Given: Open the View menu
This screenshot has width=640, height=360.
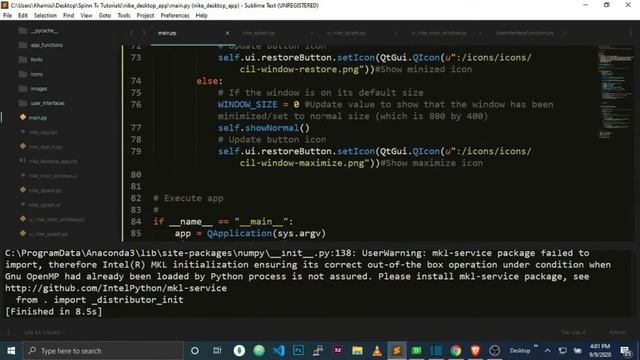Looking at the screenshot, I should coord(86,16).
